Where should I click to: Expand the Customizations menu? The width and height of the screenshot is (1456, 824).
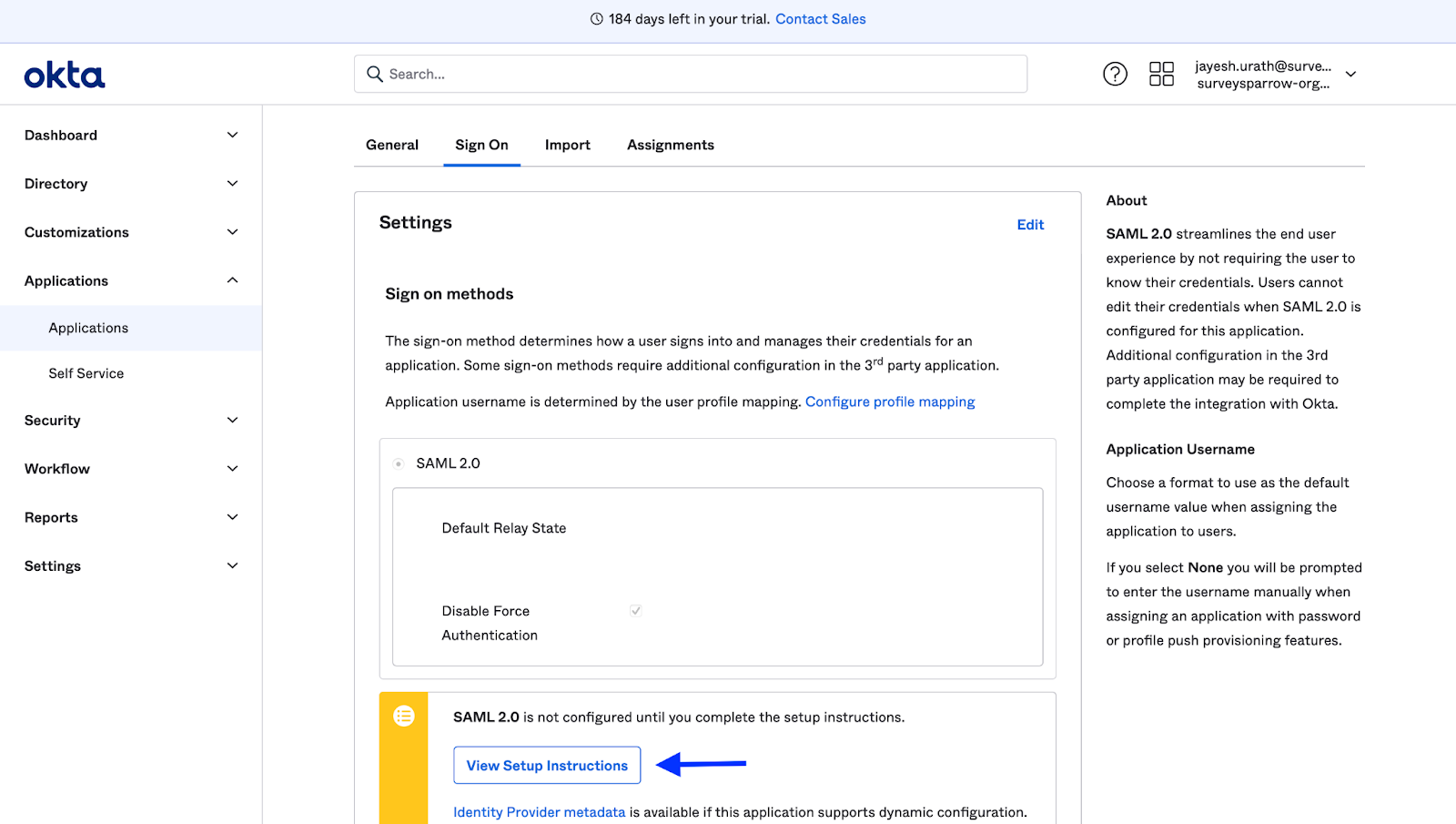coord(131,232)
